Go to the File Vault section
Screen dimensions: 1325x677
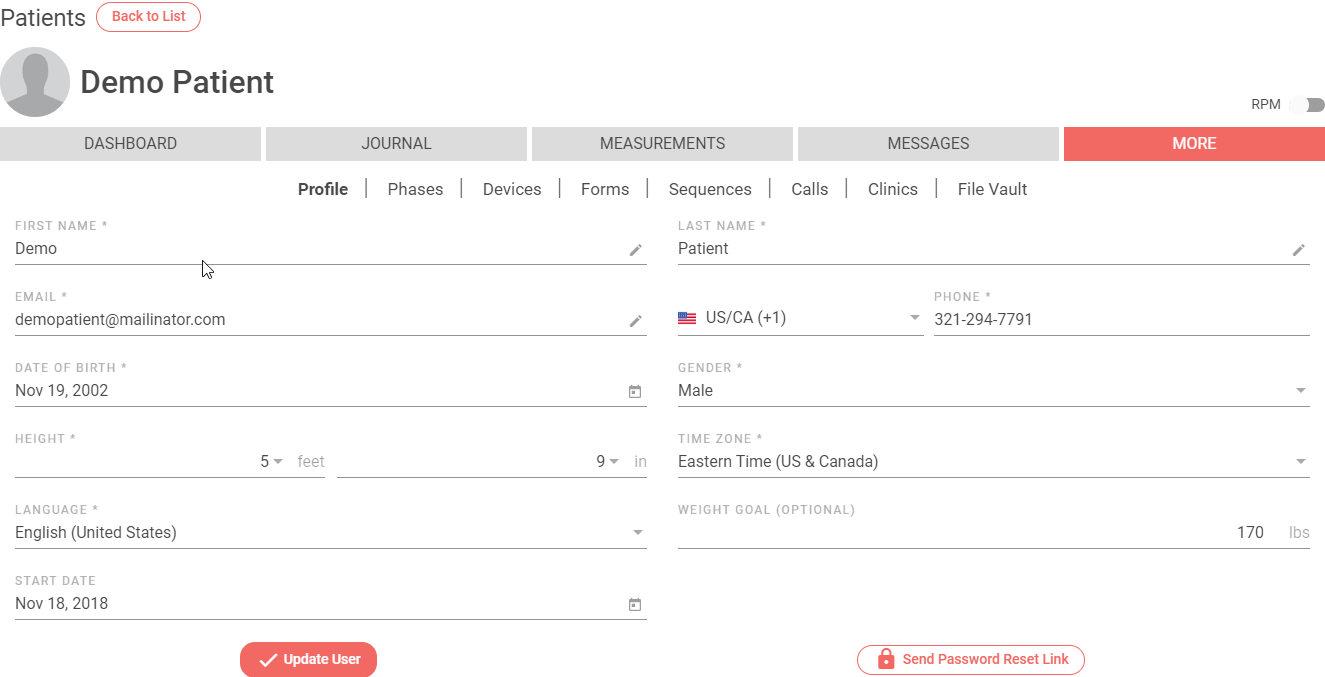click(992, 189)
